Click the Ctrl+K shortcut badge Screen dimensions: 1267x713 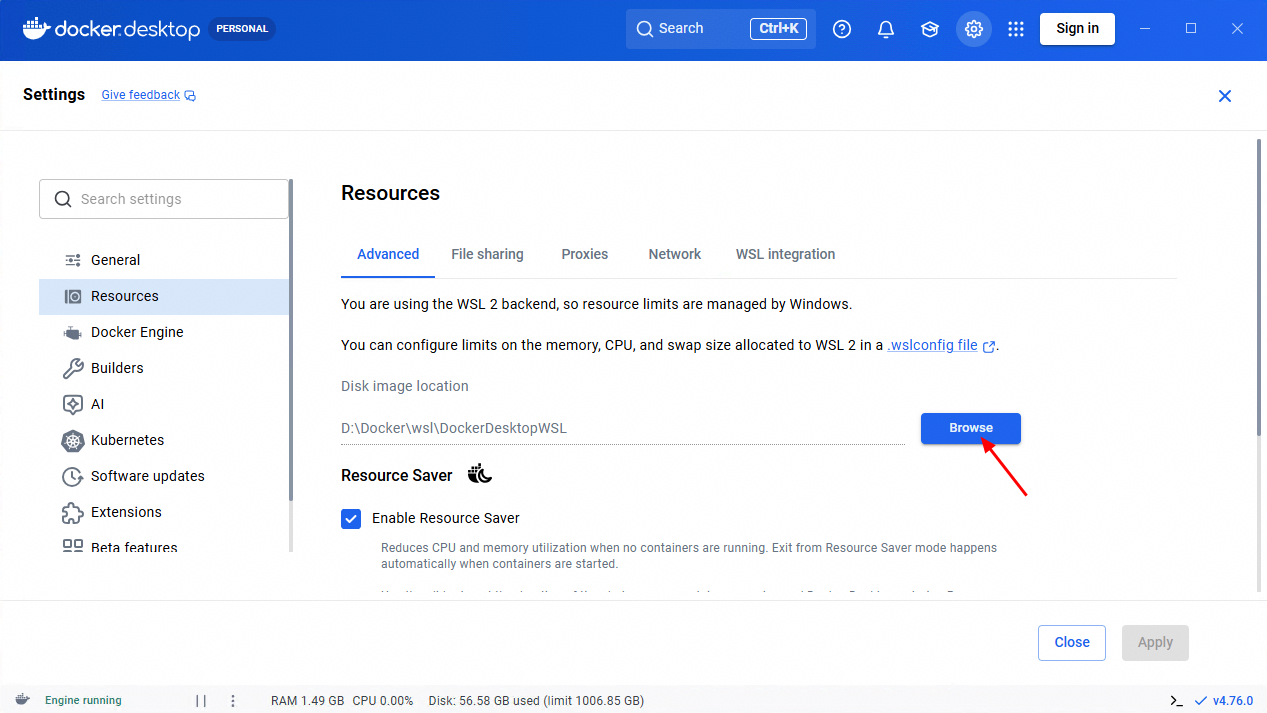[x=779, y=29]
